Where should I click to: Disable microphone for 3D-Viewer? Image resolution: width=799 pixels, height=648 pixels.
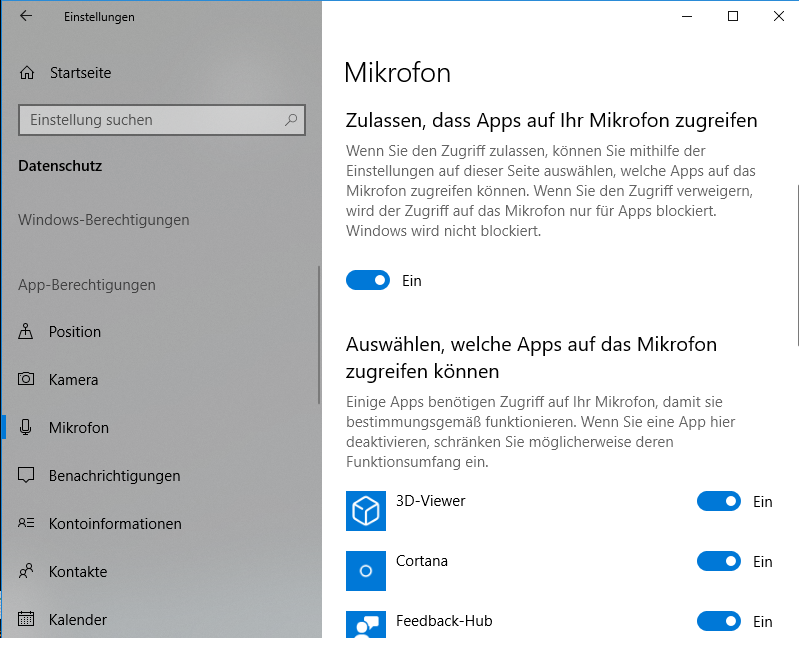click(719, 501)
